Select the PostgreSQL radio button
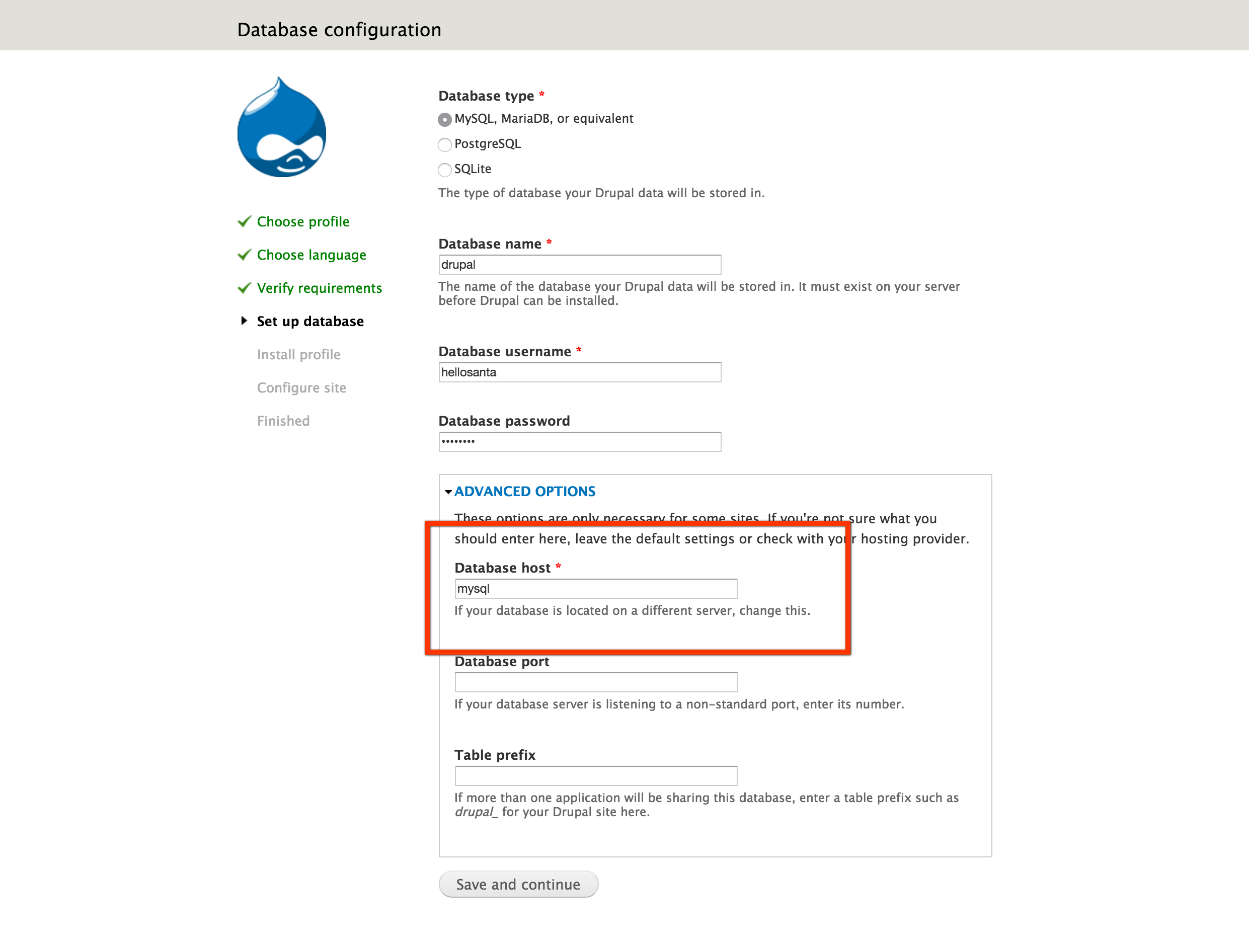Viewport: 1249px width, 952px height. pos(445,144)
